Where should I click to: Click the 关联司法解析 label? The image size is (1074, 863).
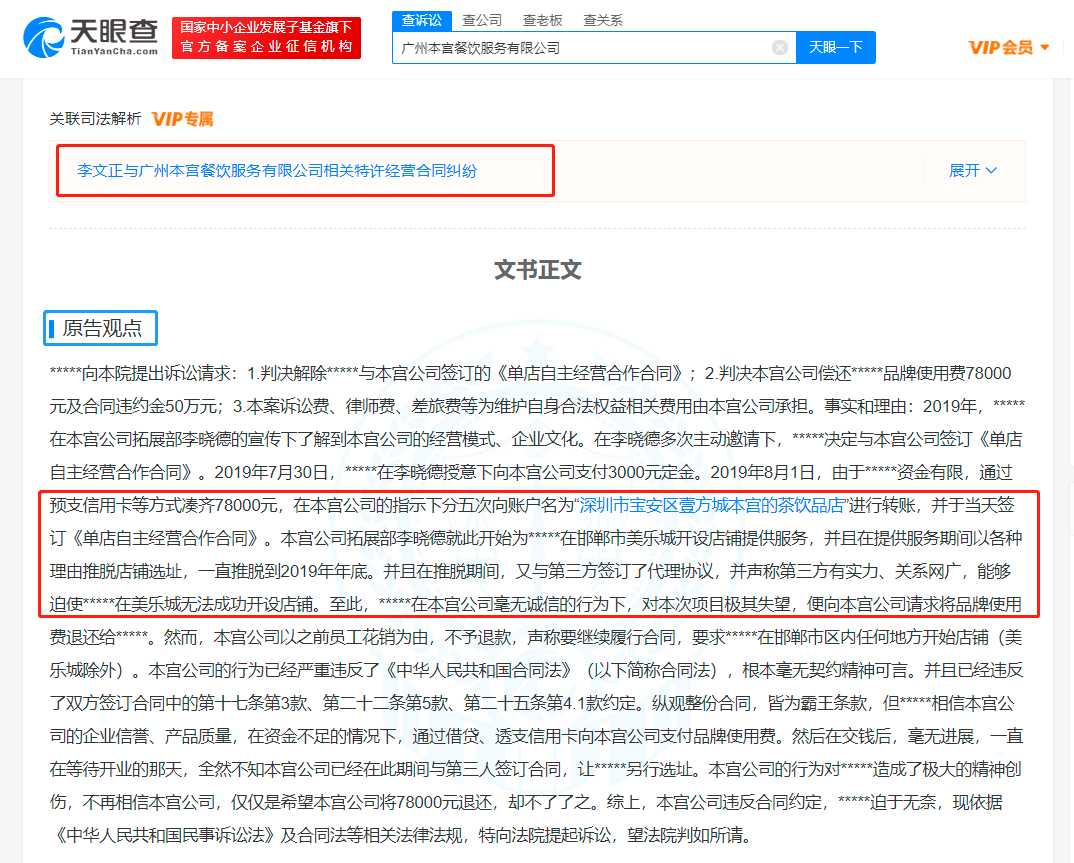click(95, 119)
